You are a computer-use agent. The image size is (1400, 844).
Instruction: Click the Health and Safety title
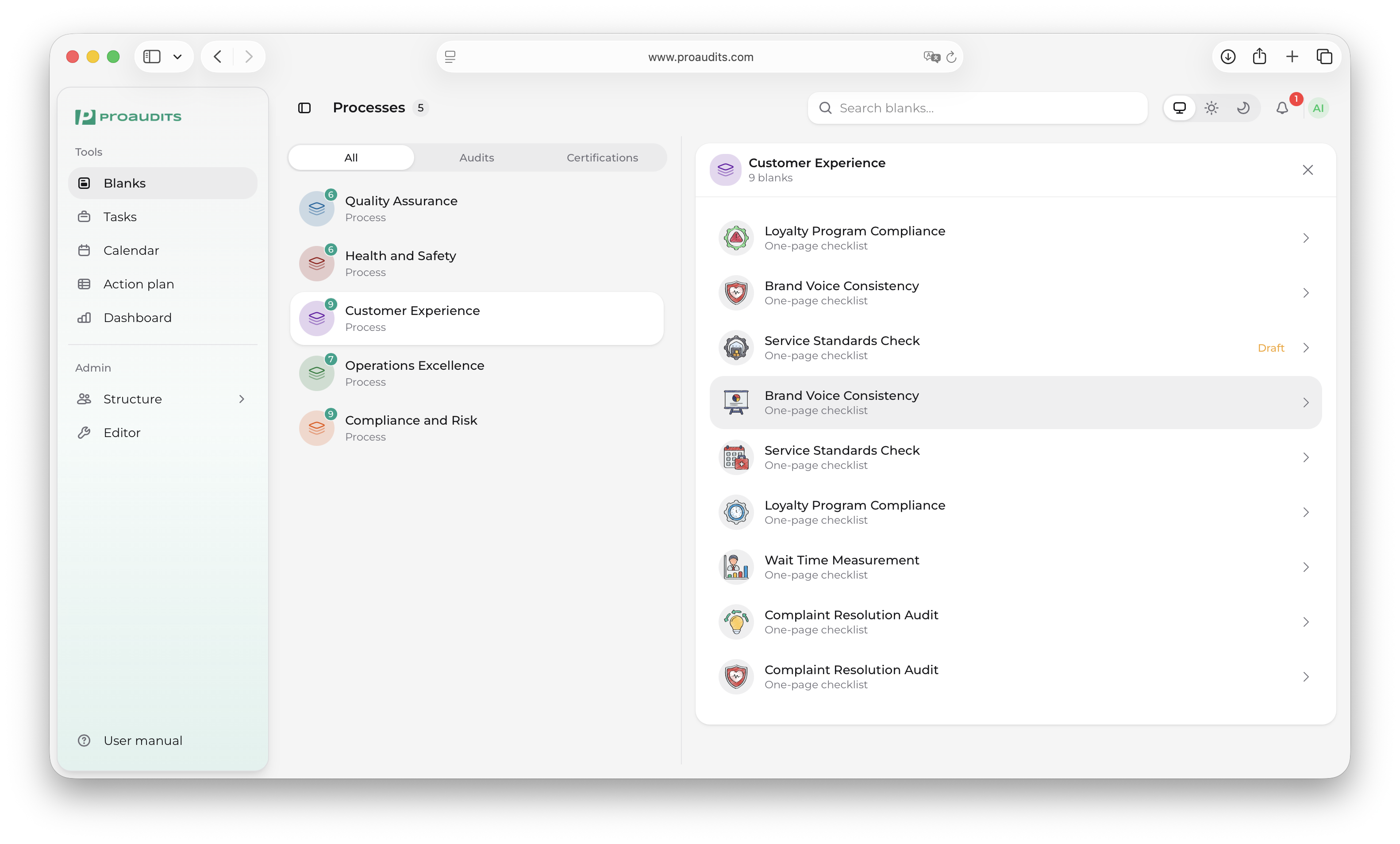click(400, 256)
